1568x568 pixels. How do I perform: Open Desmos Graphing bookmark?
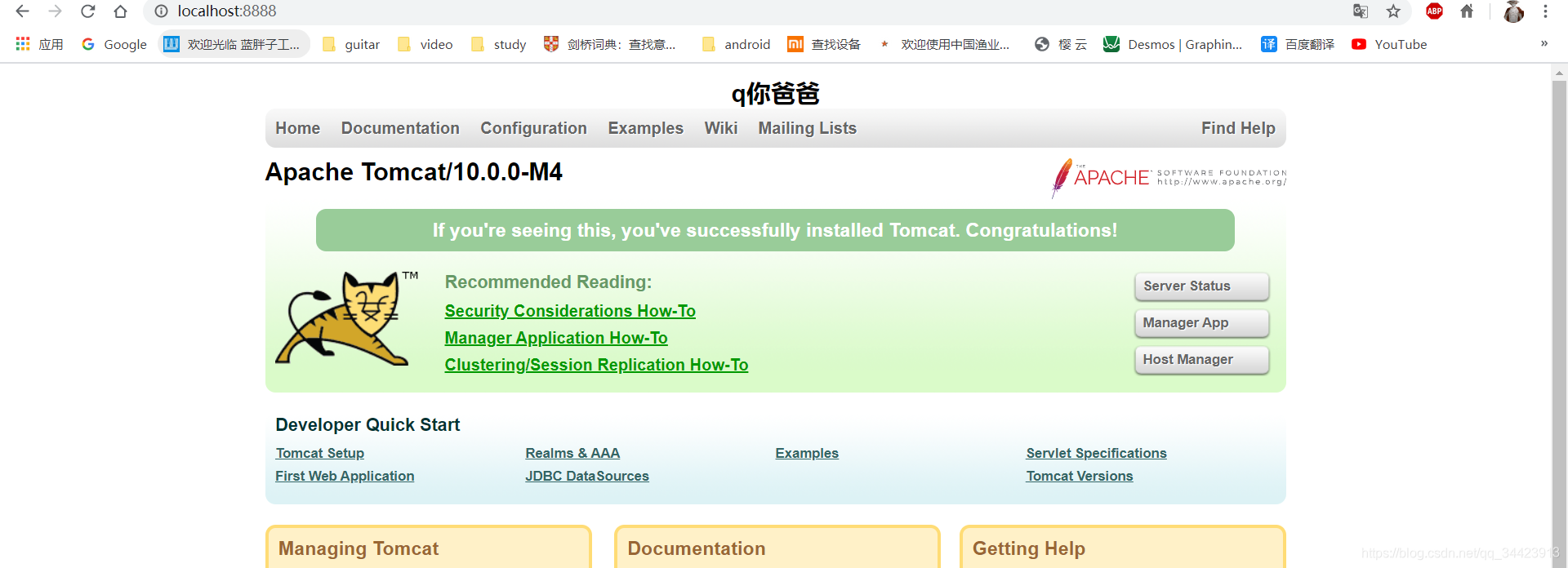tap(1173, 44)
